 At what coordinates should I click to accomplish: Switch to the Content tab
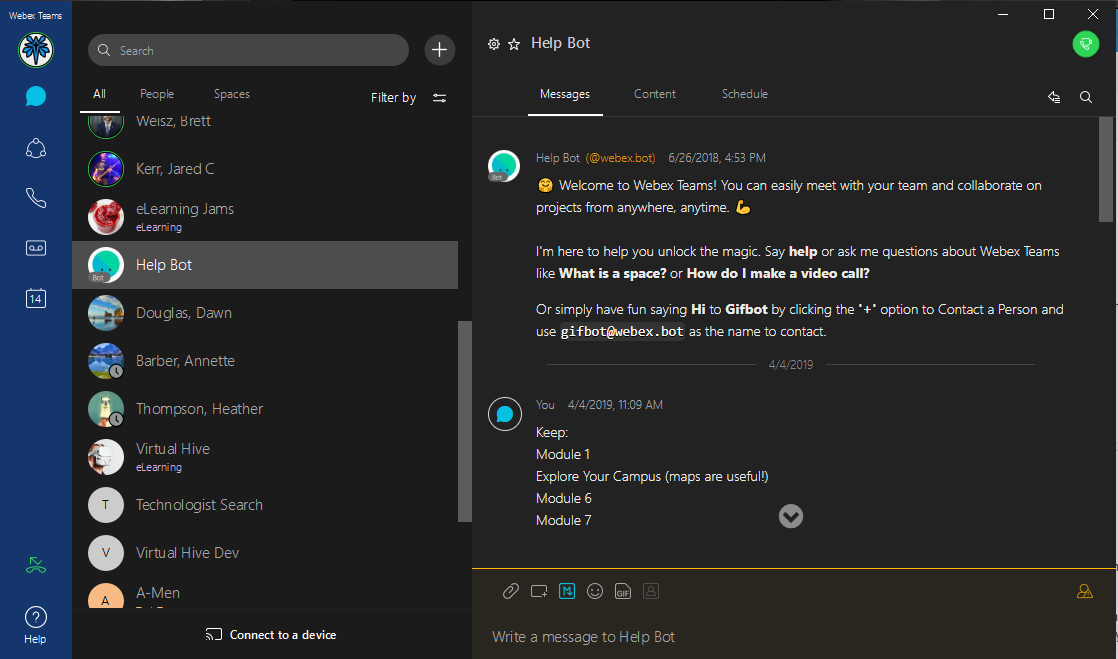654,94
